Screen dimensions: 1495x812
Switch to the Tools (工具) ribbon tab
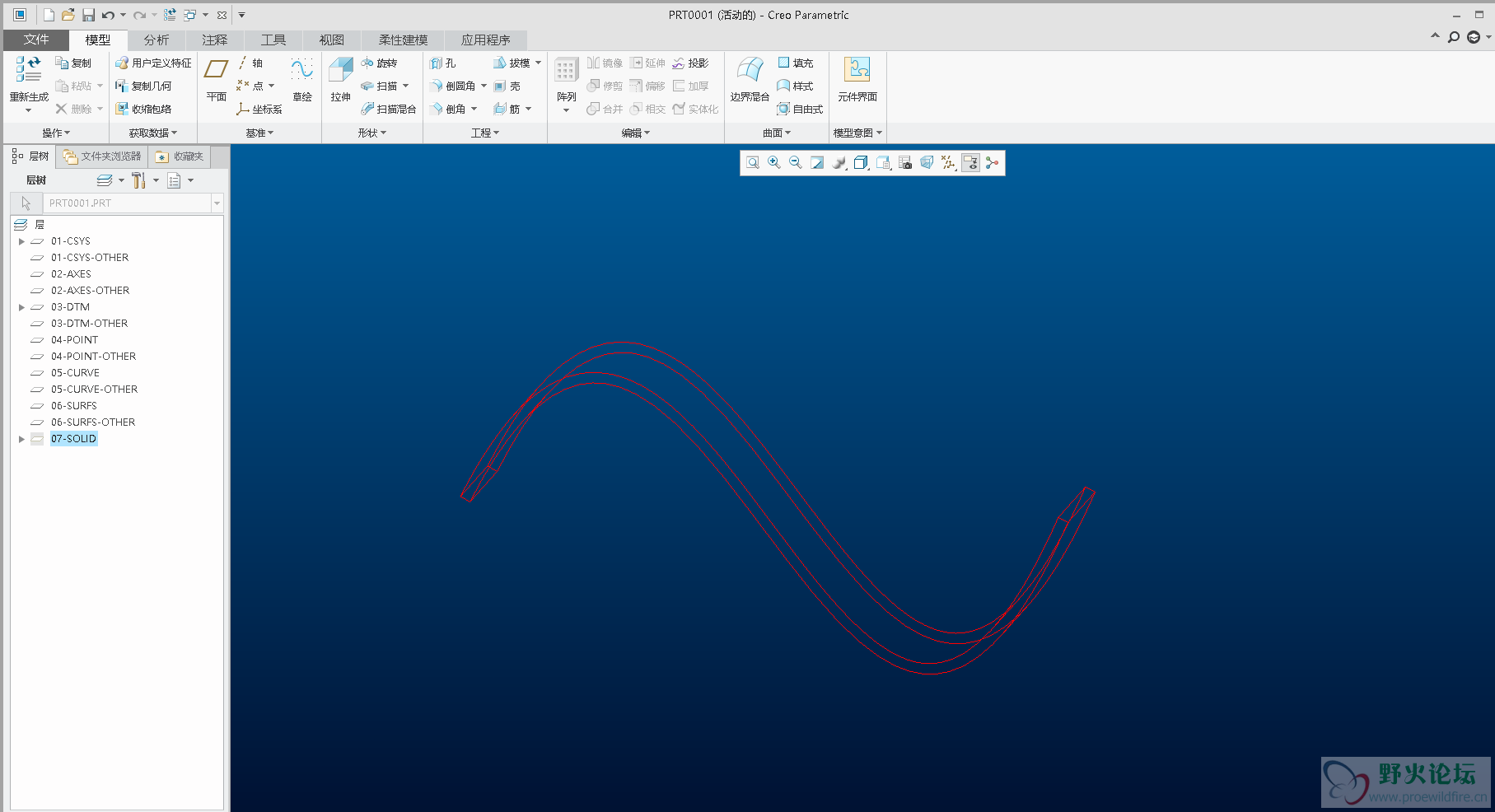tap(273, 40)
